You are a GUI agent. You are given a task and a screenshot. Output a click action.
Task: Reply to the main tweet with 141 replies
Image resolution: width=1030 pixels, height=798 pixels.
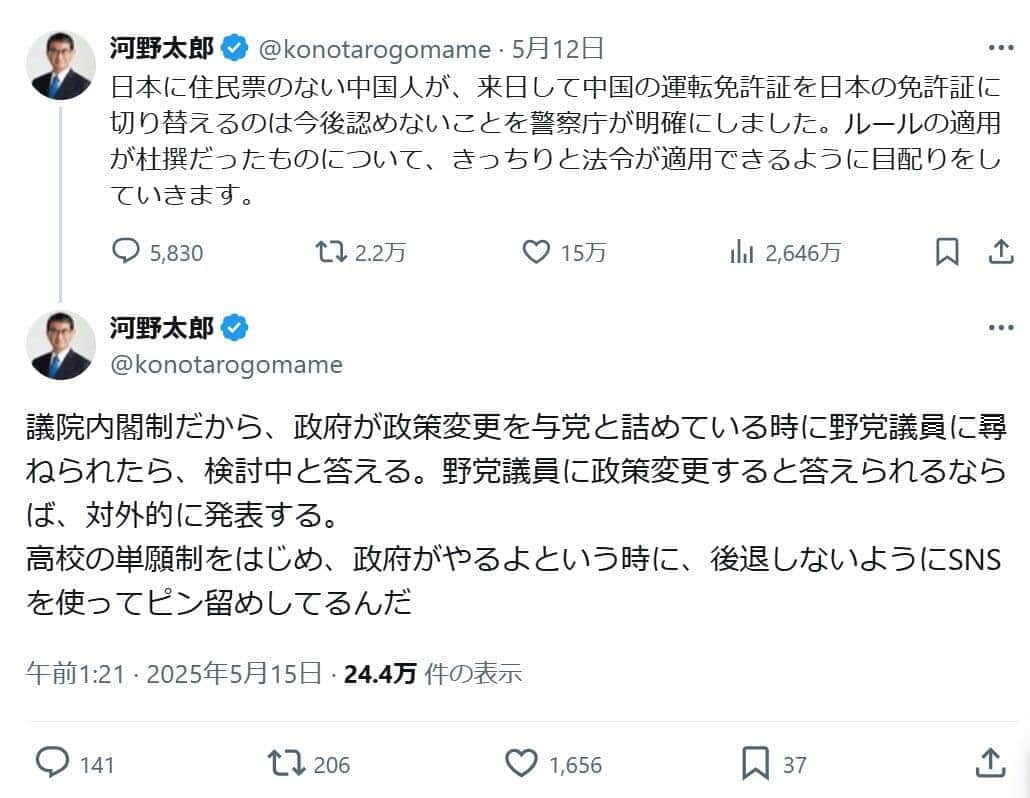point(52,764)
